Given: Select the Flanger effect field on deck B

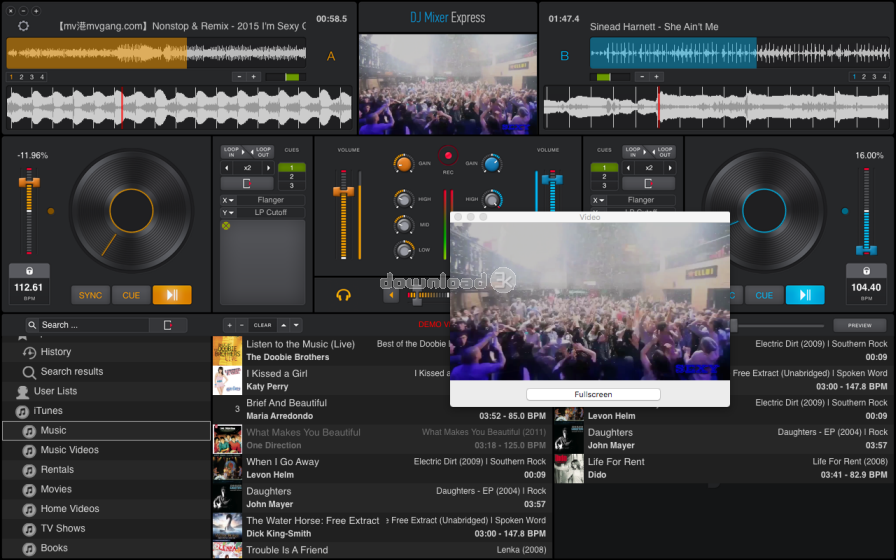Looking at the screenshot, I should coord(641,200).
